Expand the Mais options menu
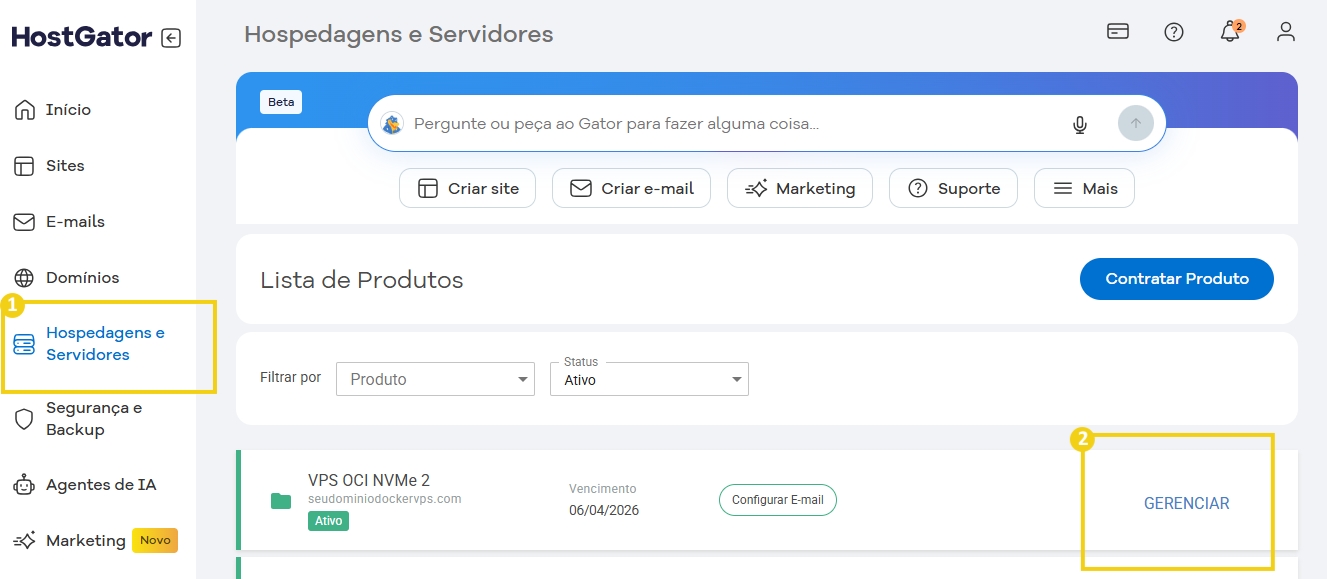The height and width of the screenshot is (579, 1327). pos(1084,188)
